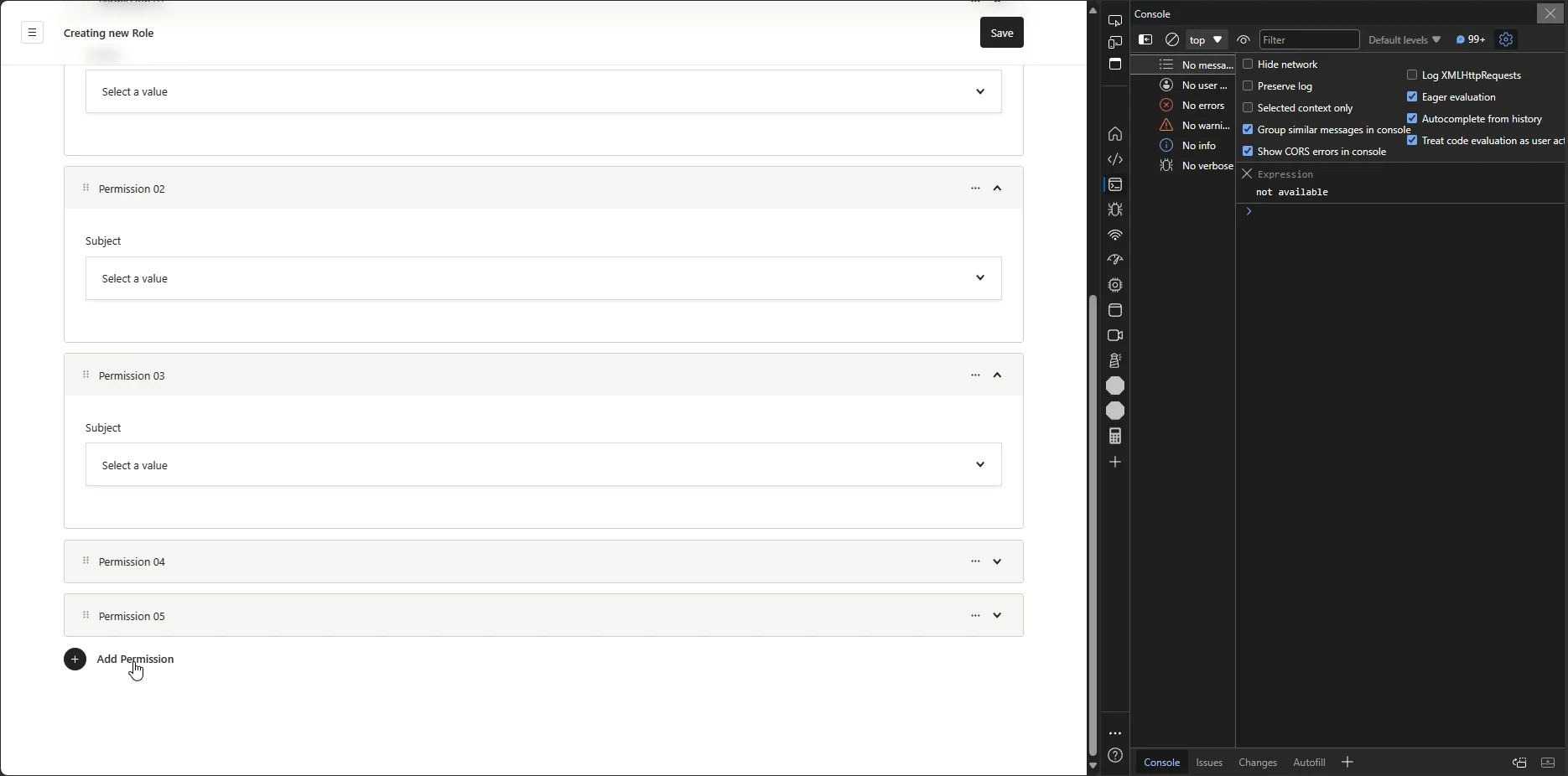Open the Default levels dropdown
Image resolution: width=1568 pixels, height=776 pixels.
(1404, 39)
